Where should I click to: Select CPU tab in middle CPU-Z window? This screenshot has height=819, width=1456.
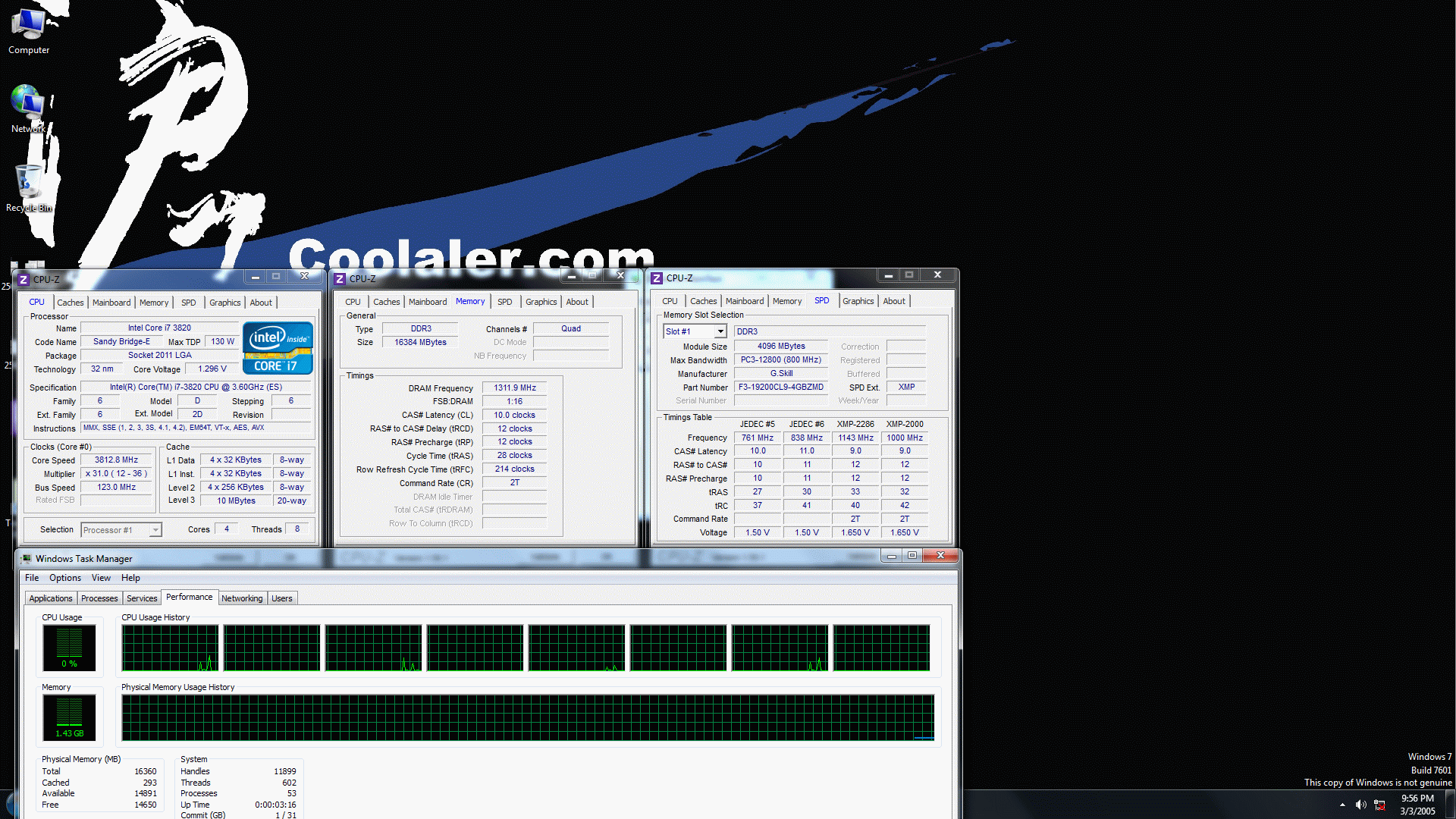point(353,302)
